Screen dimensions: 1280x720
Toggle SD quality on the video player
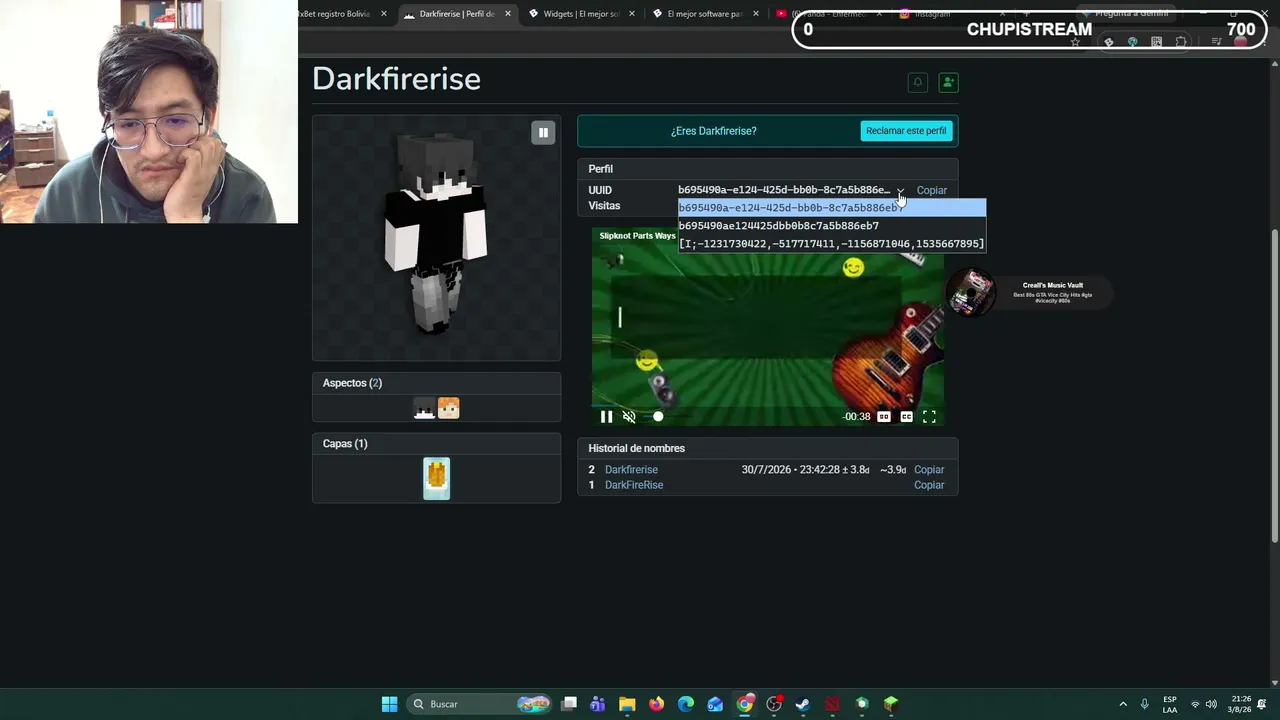[884, 417]
